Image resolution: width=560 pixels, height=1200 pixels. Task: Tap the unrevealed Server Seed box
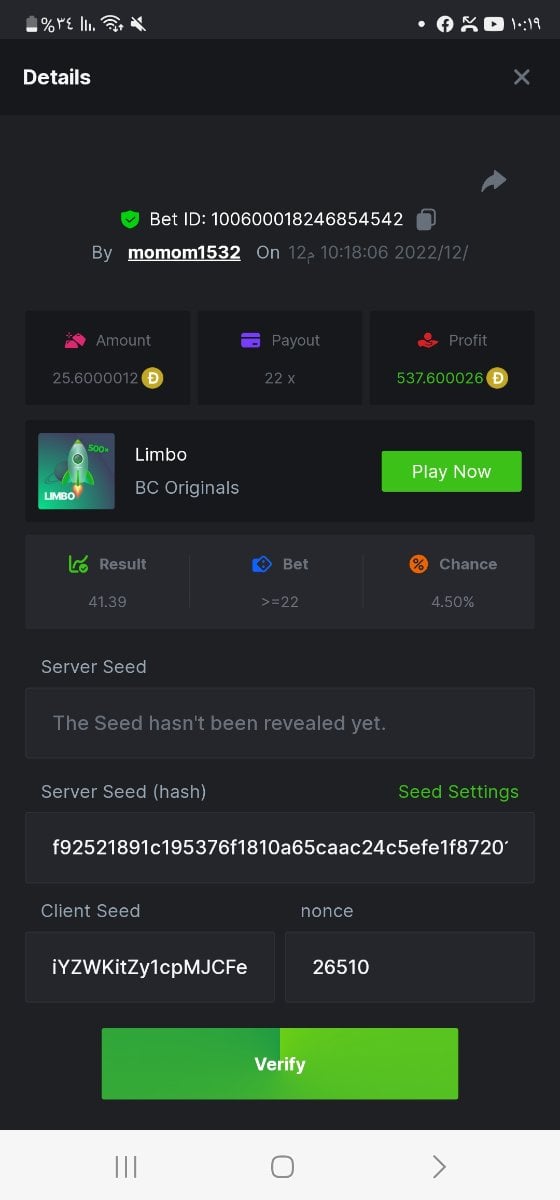280,722
